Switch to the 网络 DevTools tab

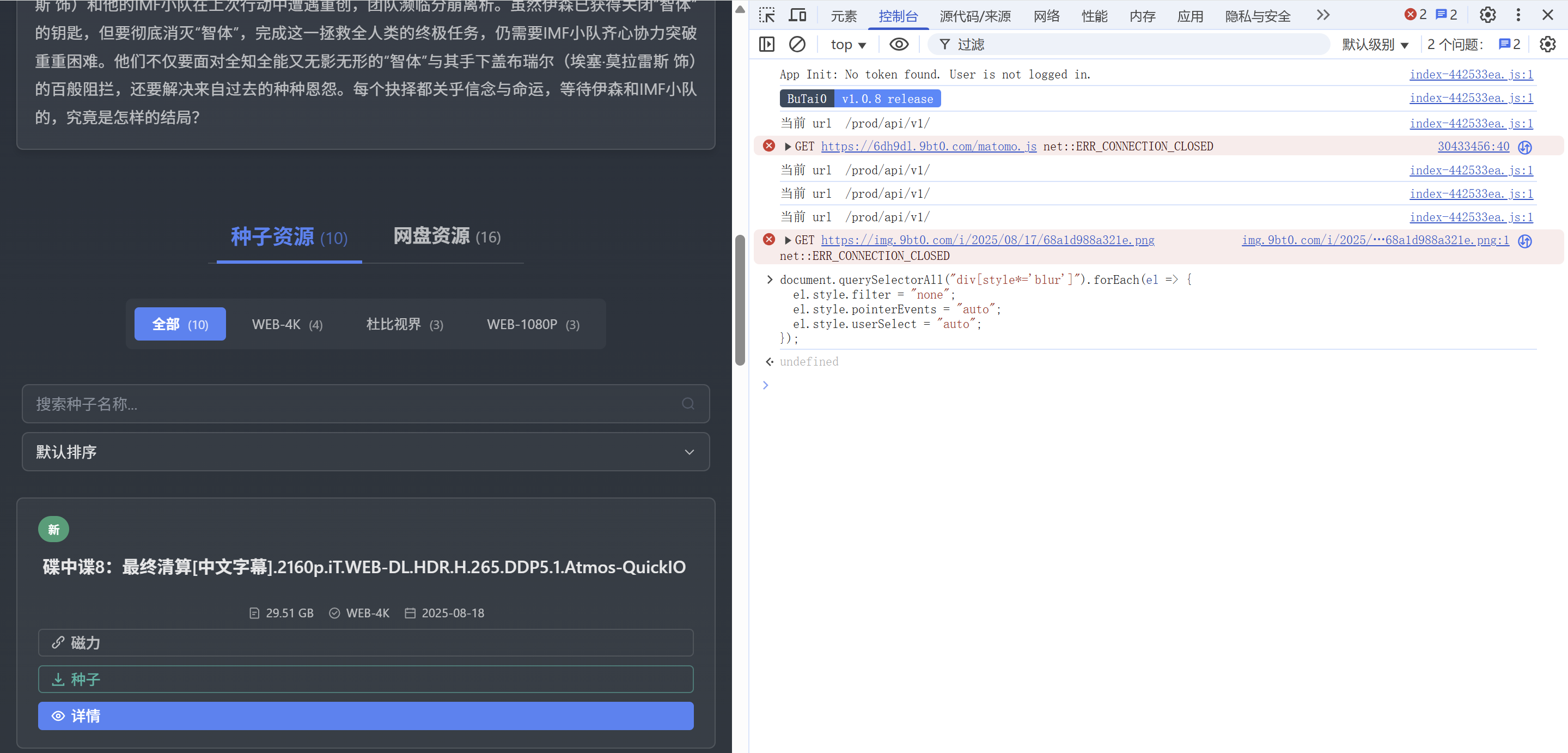[x=1046, y=16]
